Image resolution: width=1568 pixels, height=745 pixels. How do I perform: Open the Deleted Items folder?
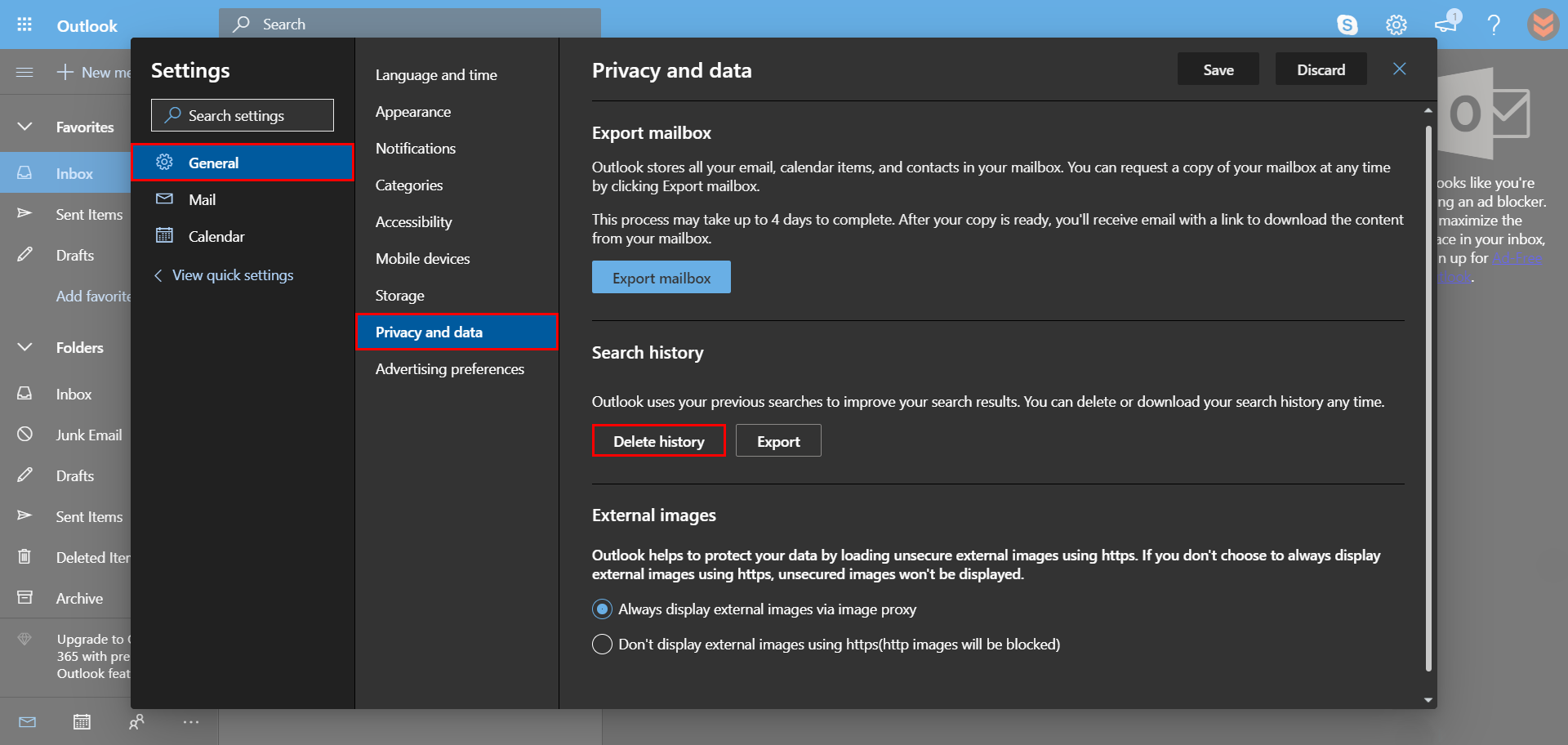pyautogui.click(x=65, y=557)
